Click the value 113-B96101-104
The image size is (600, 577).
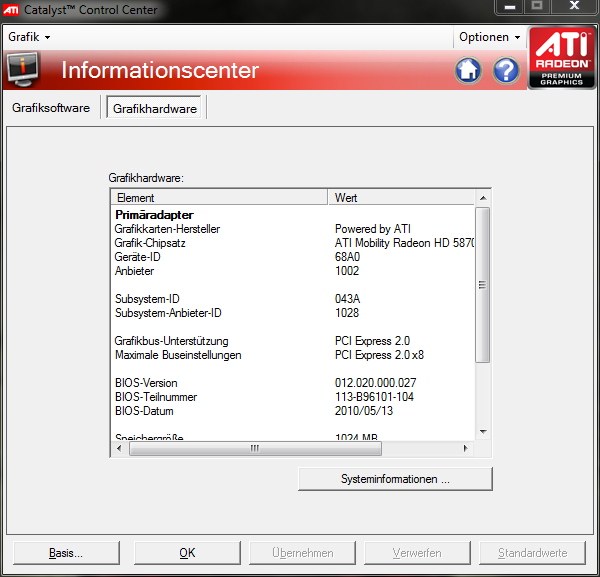pos(374,397)
